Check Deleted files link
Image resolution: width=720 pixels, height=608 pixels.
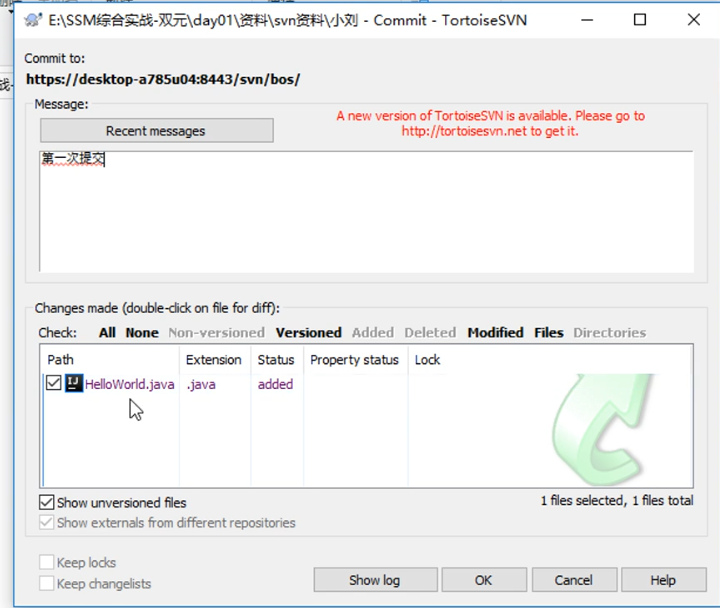[430, 332]
